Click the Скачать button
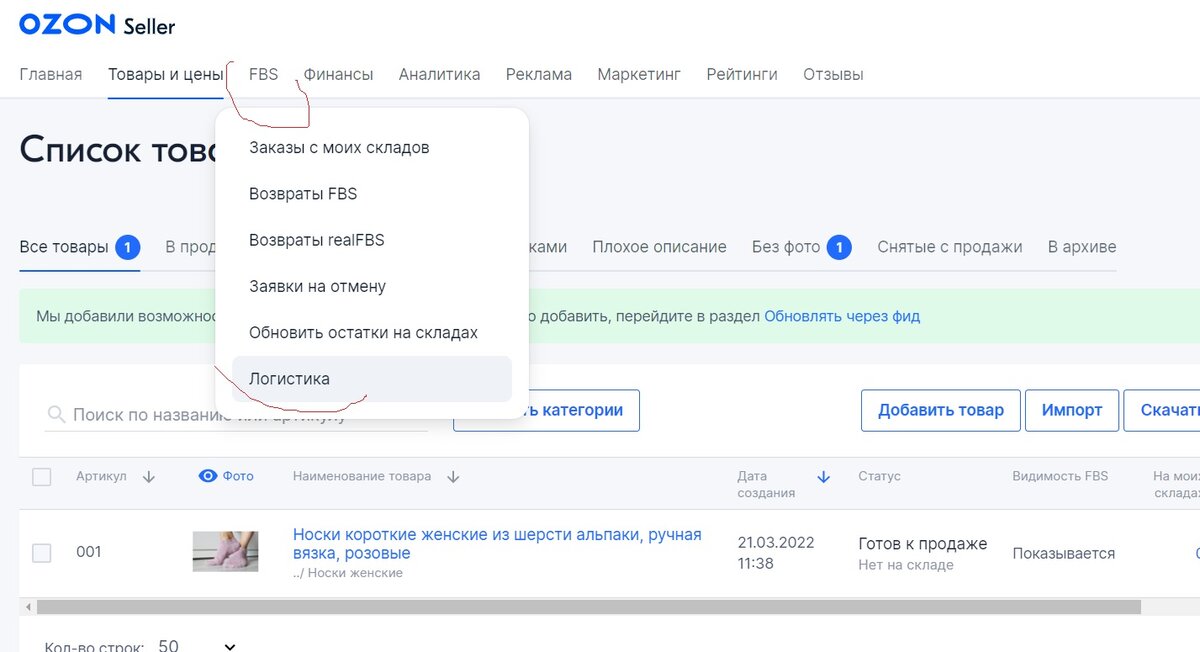Screen dimensions: 1200x652 [1163, 410]
